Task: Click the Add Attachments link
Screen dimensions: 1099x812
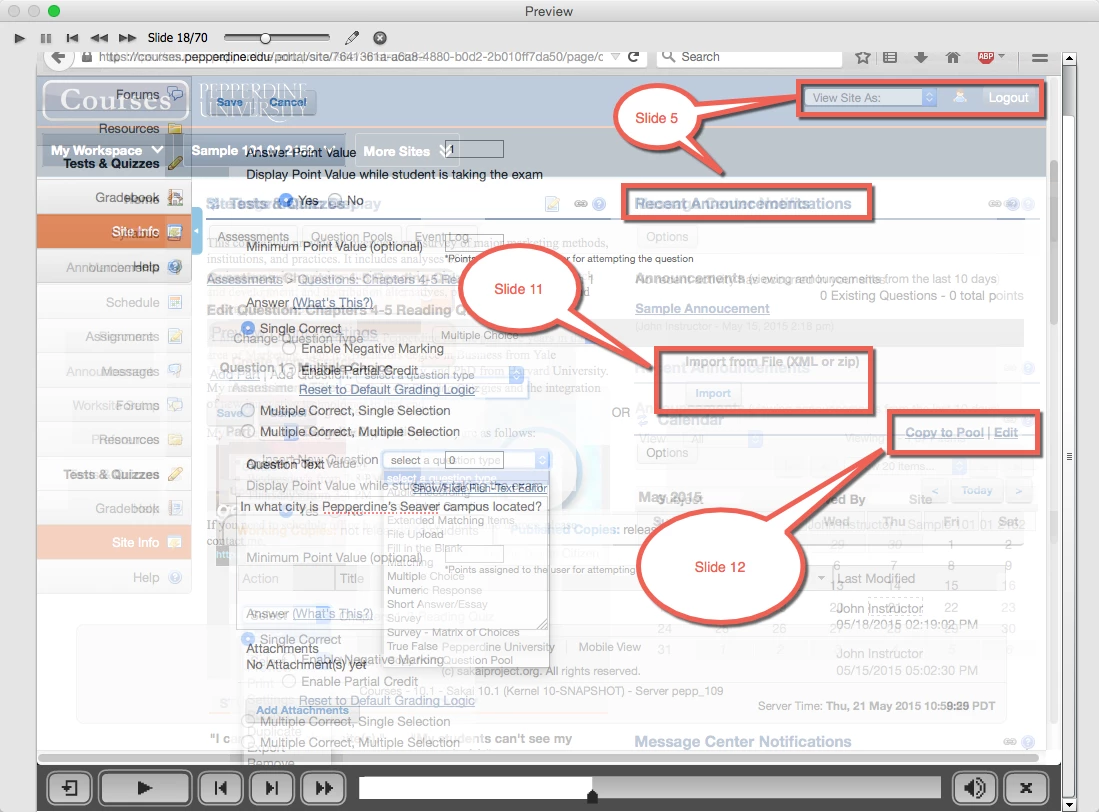Action: [302, 710]
